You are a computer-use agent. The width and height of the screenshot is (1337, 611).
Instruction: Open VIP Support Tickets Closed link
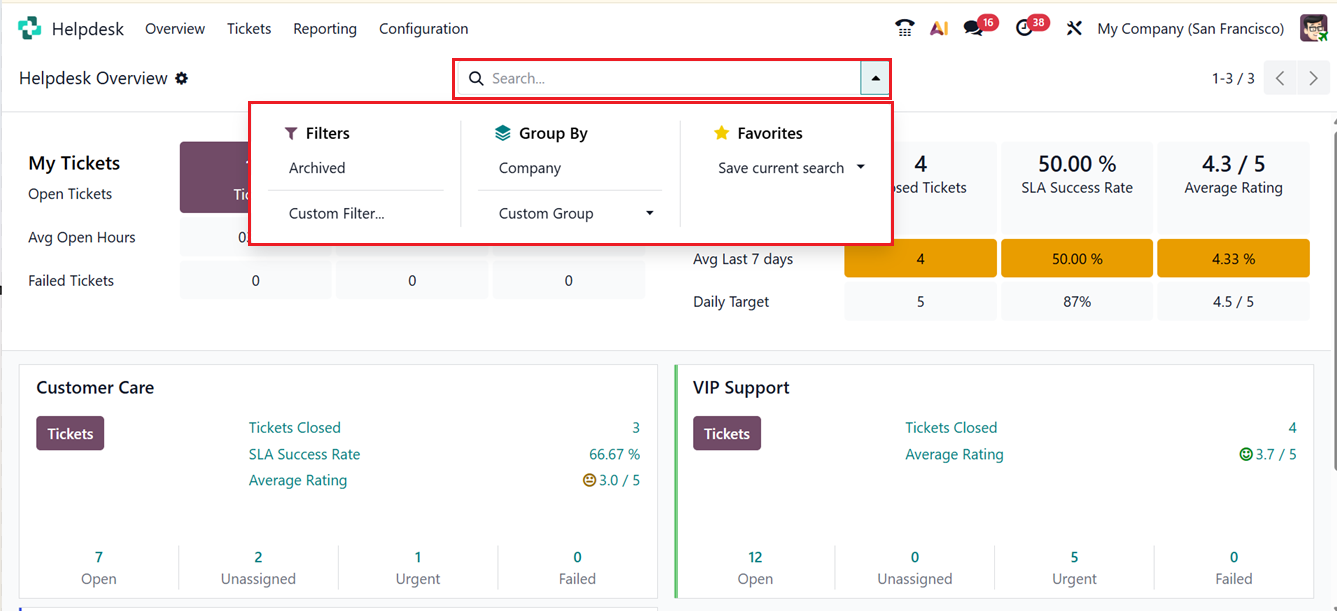pyautogui.click(x=951, y=427)
